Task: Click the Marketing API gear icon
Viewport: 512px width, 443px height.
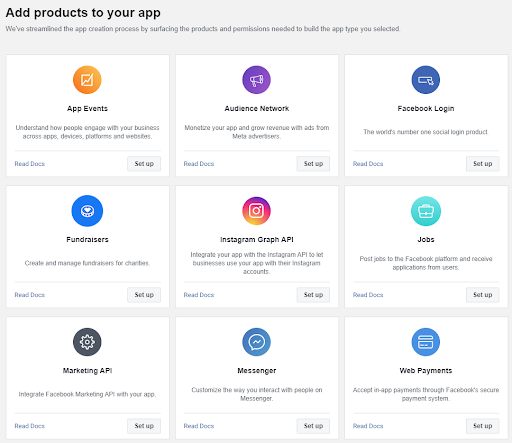Action: point(87,342)
